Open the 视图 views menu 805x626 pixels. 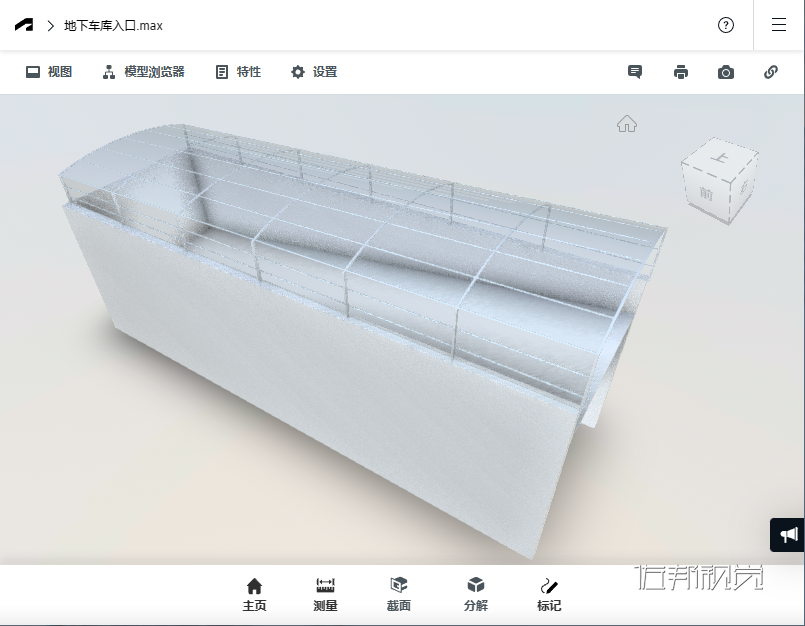tap(48, 72)
